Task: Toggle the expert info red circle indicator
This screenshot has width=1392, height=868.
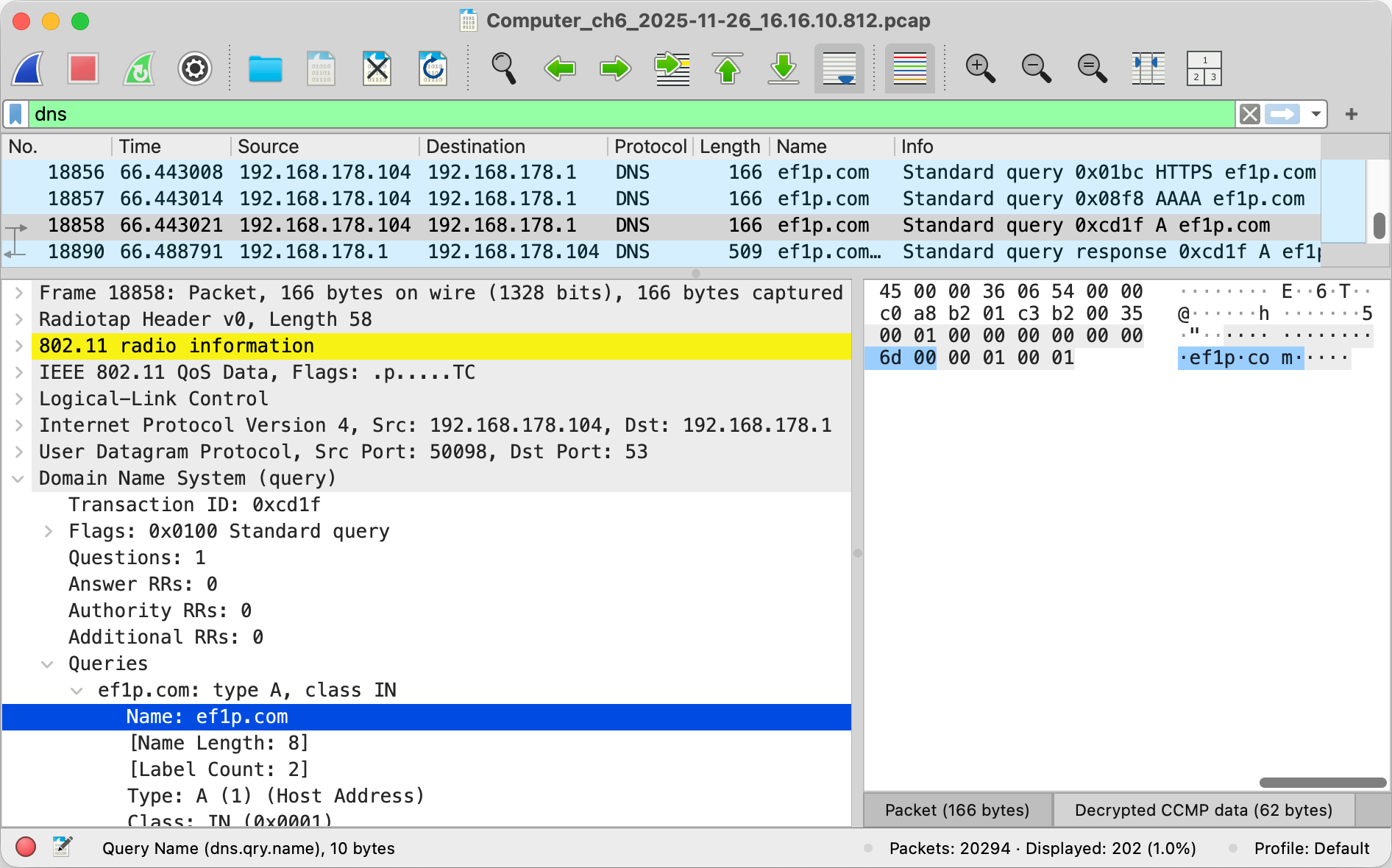Action: click(26, 847)
